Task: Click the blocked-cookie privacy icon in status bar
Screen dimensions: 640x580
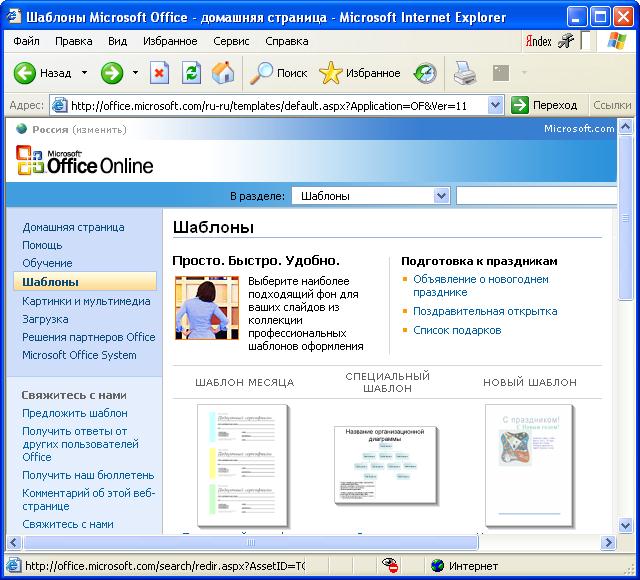Action: [390, 565]
